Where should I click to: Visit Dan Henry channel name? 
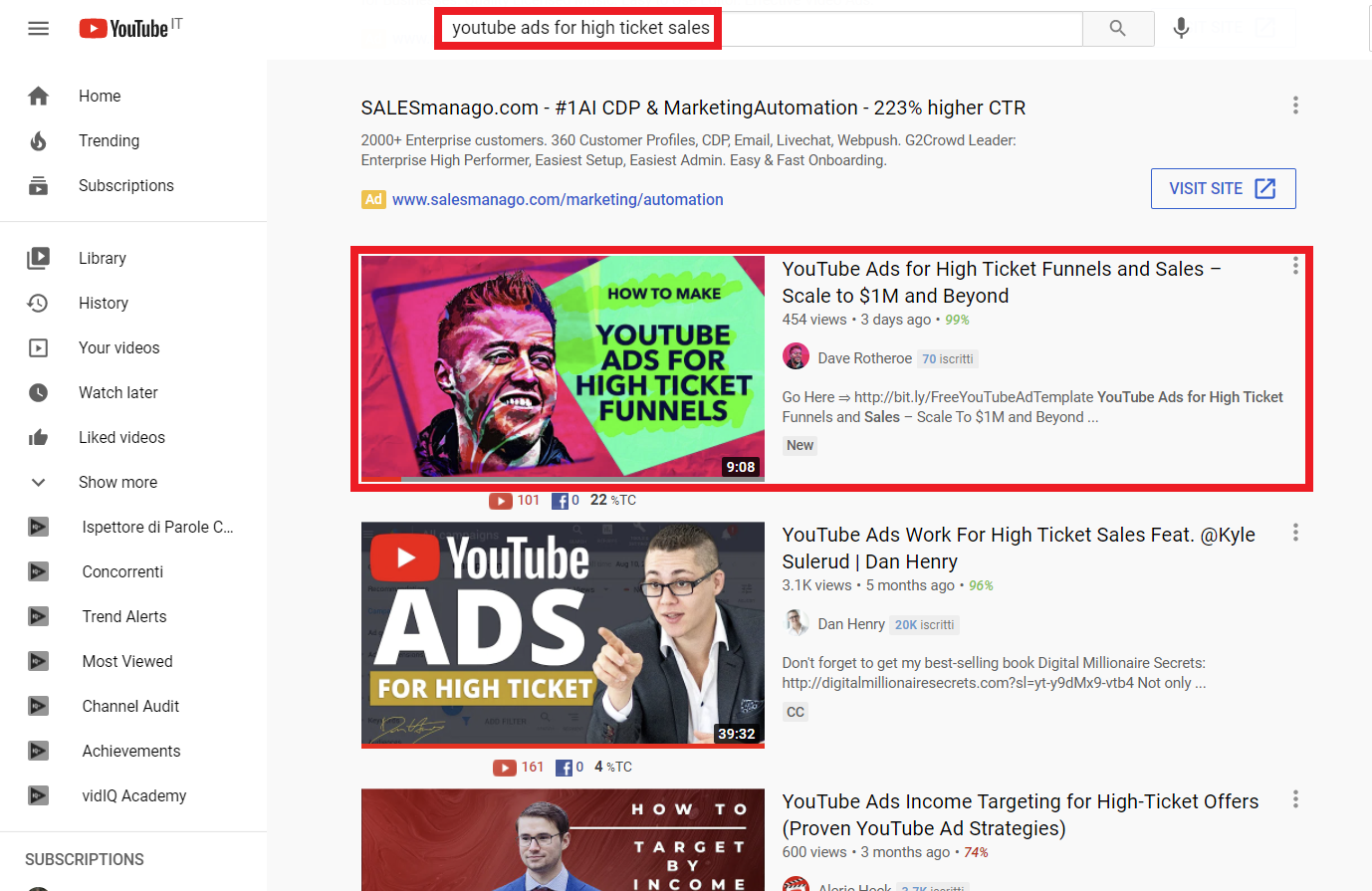click(851, 624)
